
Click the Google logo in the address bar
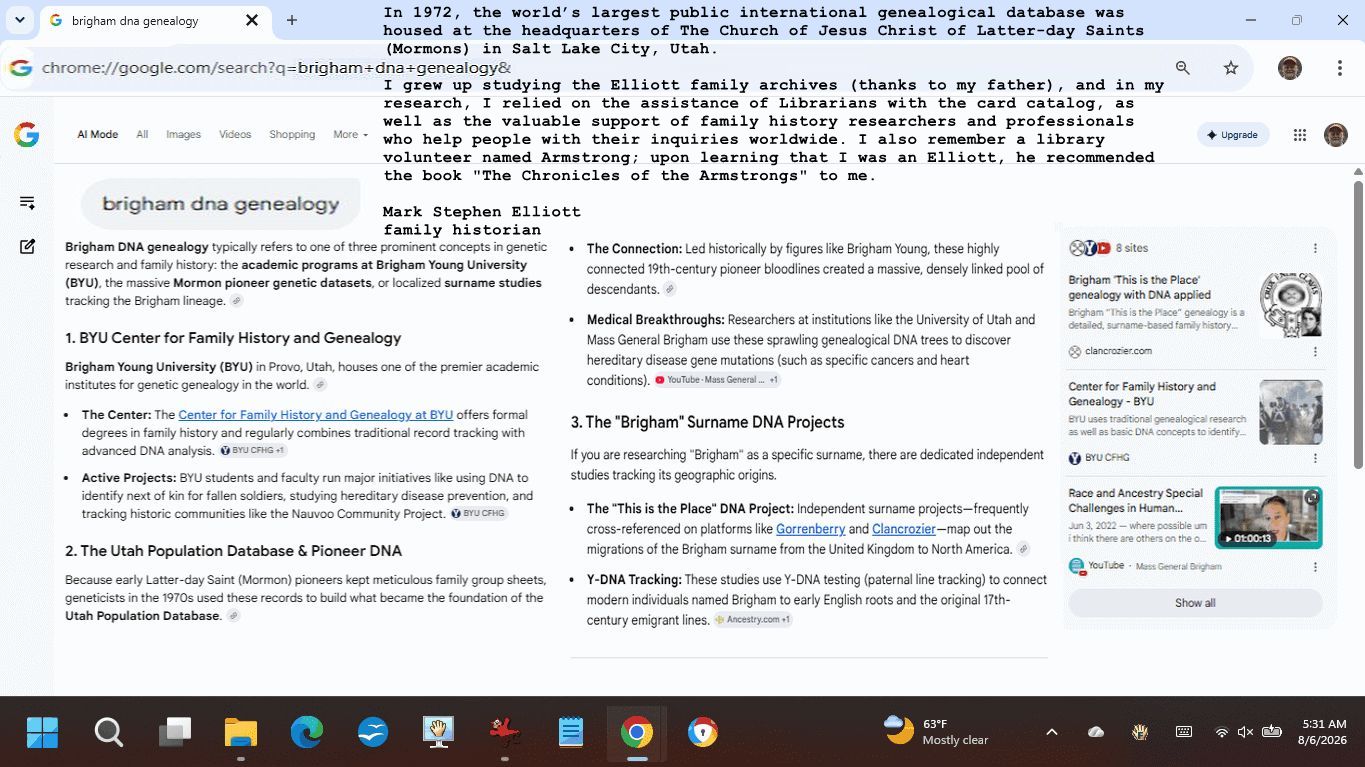(x=21, y=68)
